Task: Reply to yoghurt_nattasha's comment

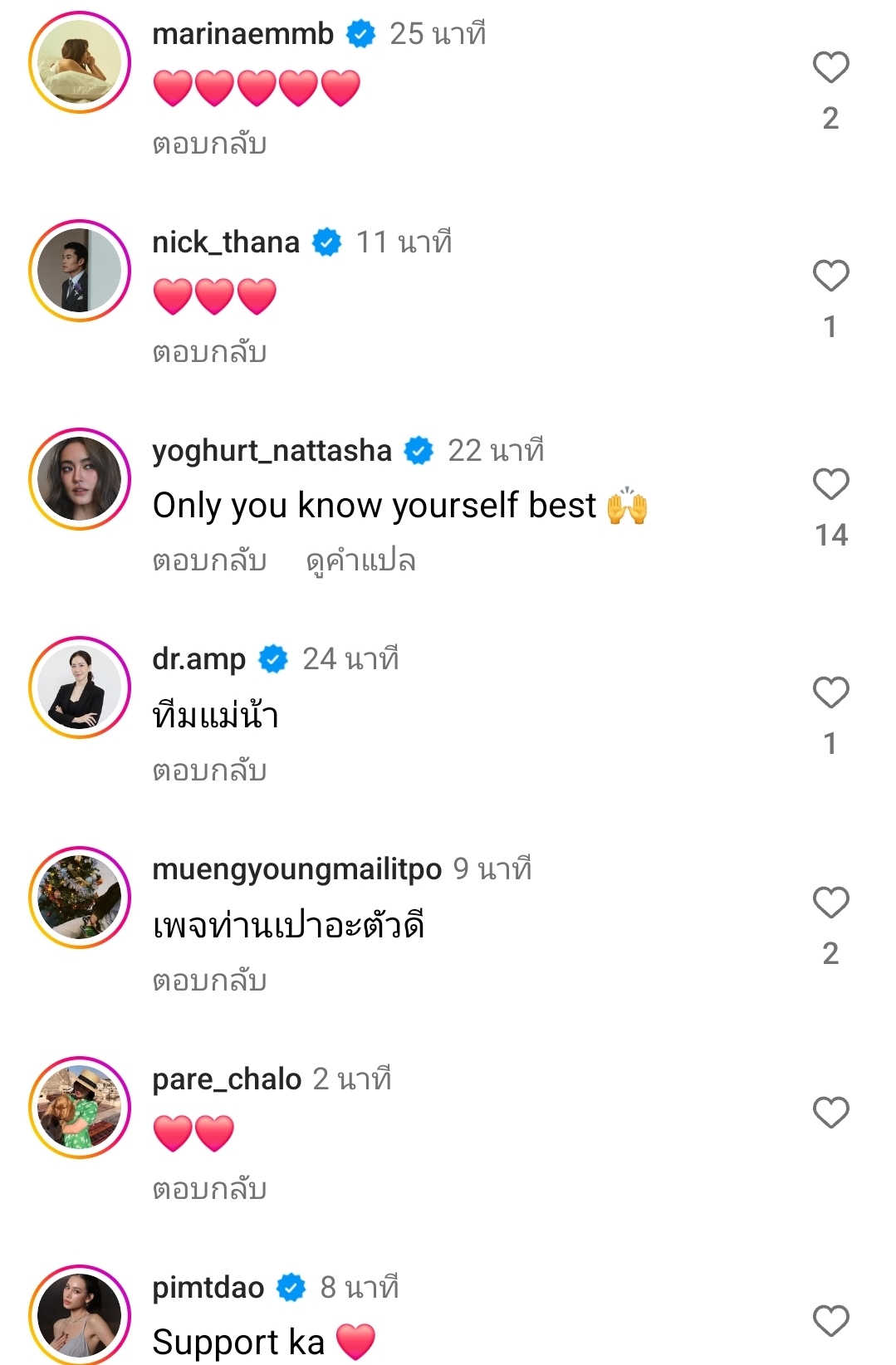Action: click(209, 561)
